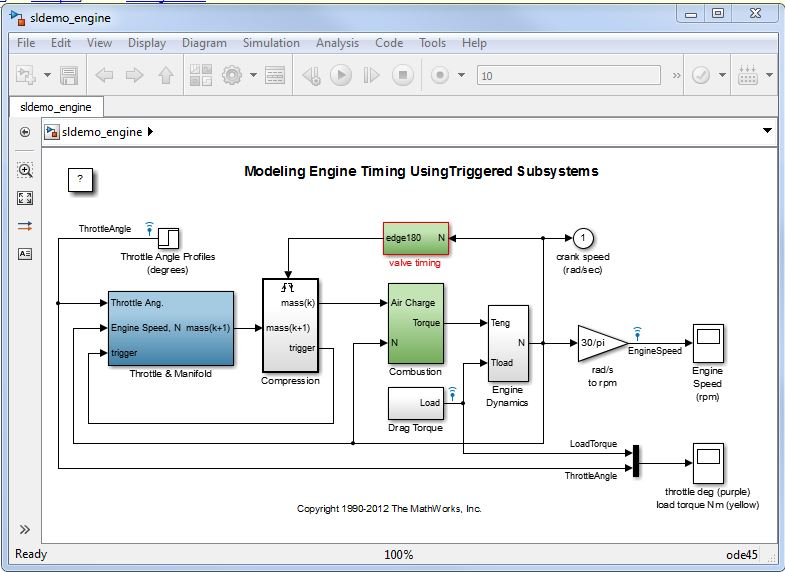Click the Hide/Show Model Browser back arrow

pos(25,132)
